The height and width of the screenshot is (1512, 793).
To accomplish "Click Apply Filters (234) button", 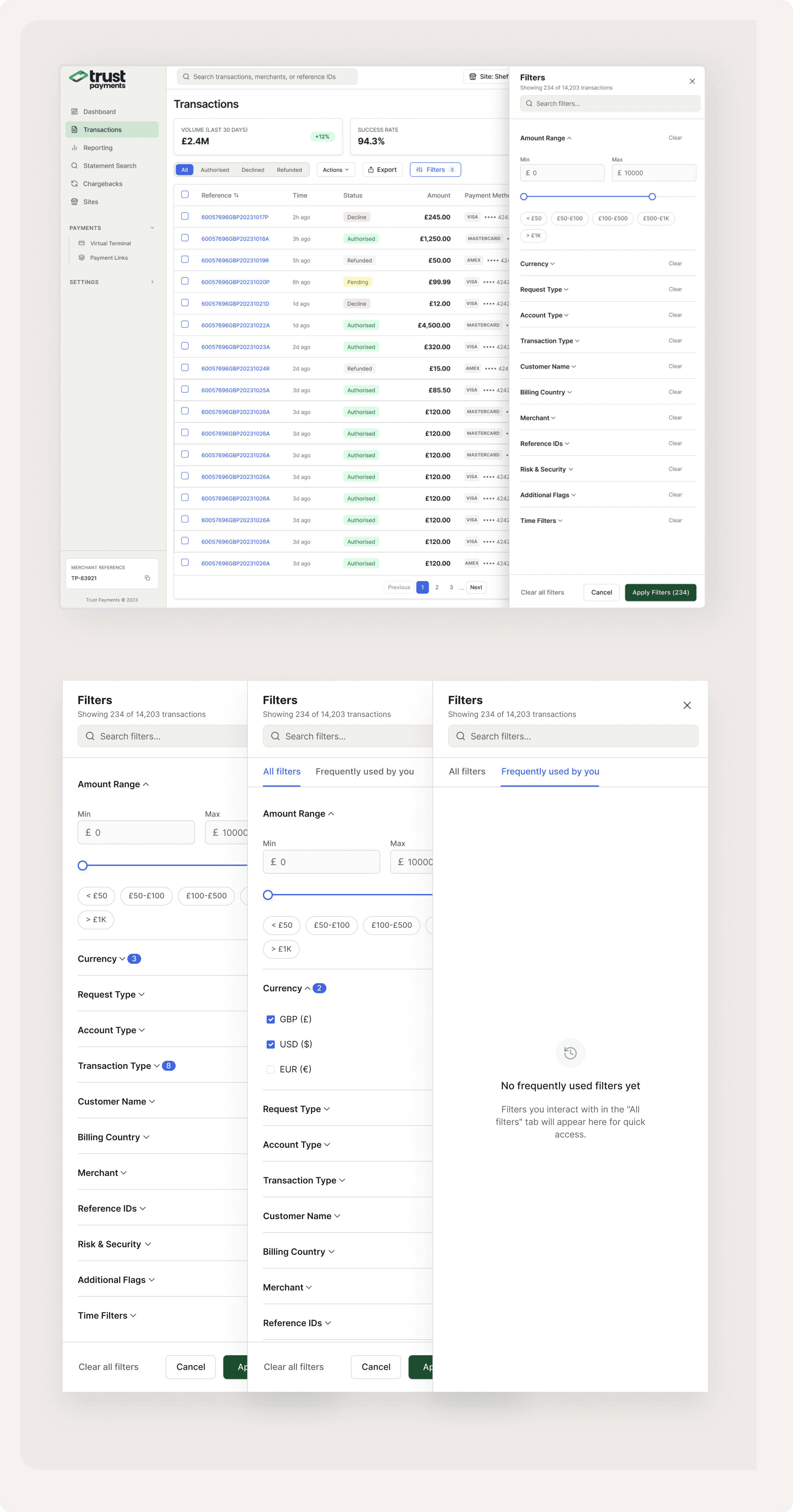I will (x=660, y=592).
